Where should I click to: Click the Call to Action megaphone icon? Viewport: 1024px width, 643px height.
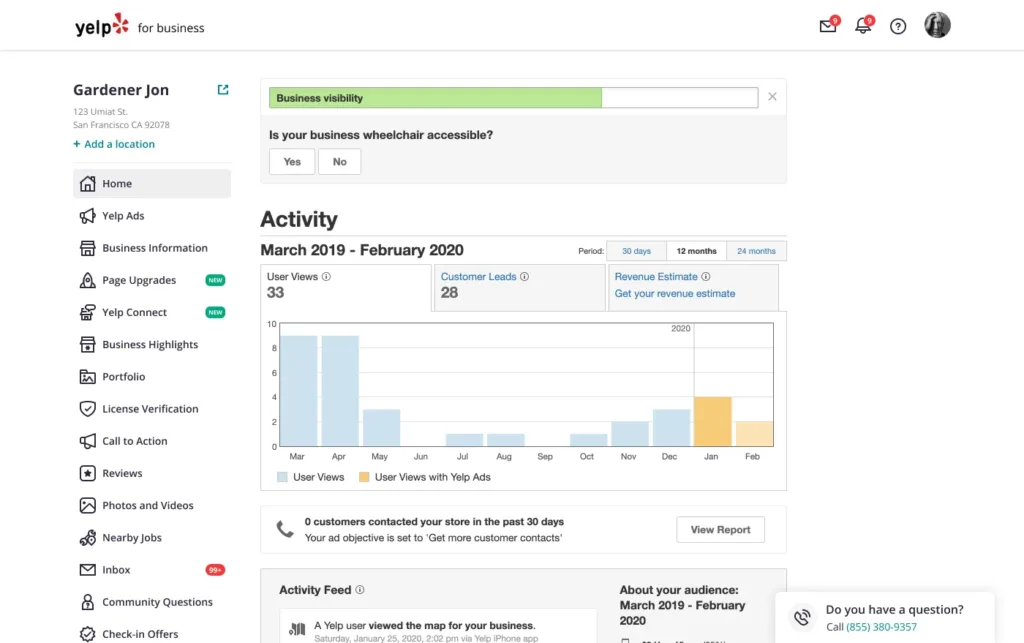88,441
